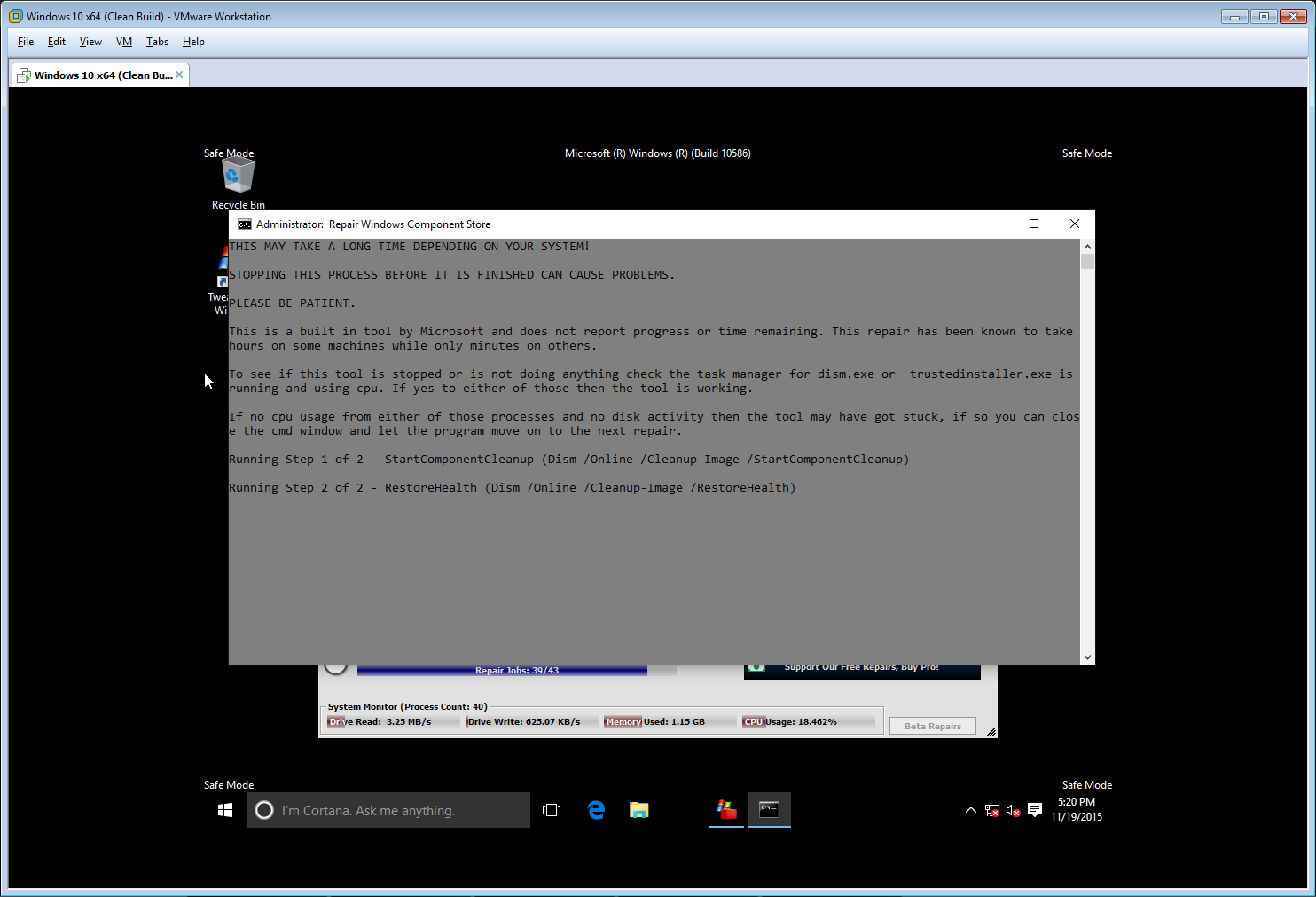The height and width of the screenshot is (897, 1316).
Task: Open the Command Prompt title bar system menu
Action: (x=245, y=224)
